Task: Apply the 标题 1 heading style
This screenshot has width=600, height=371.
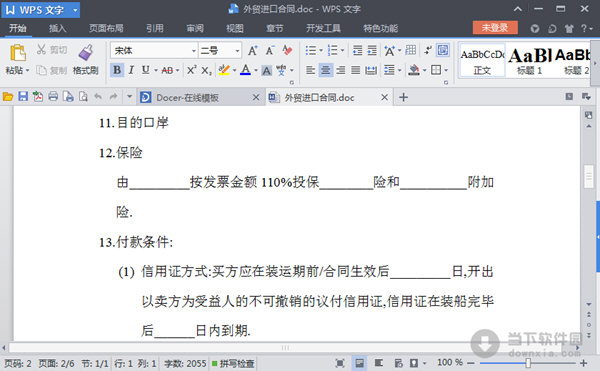Action: [529, 60]
